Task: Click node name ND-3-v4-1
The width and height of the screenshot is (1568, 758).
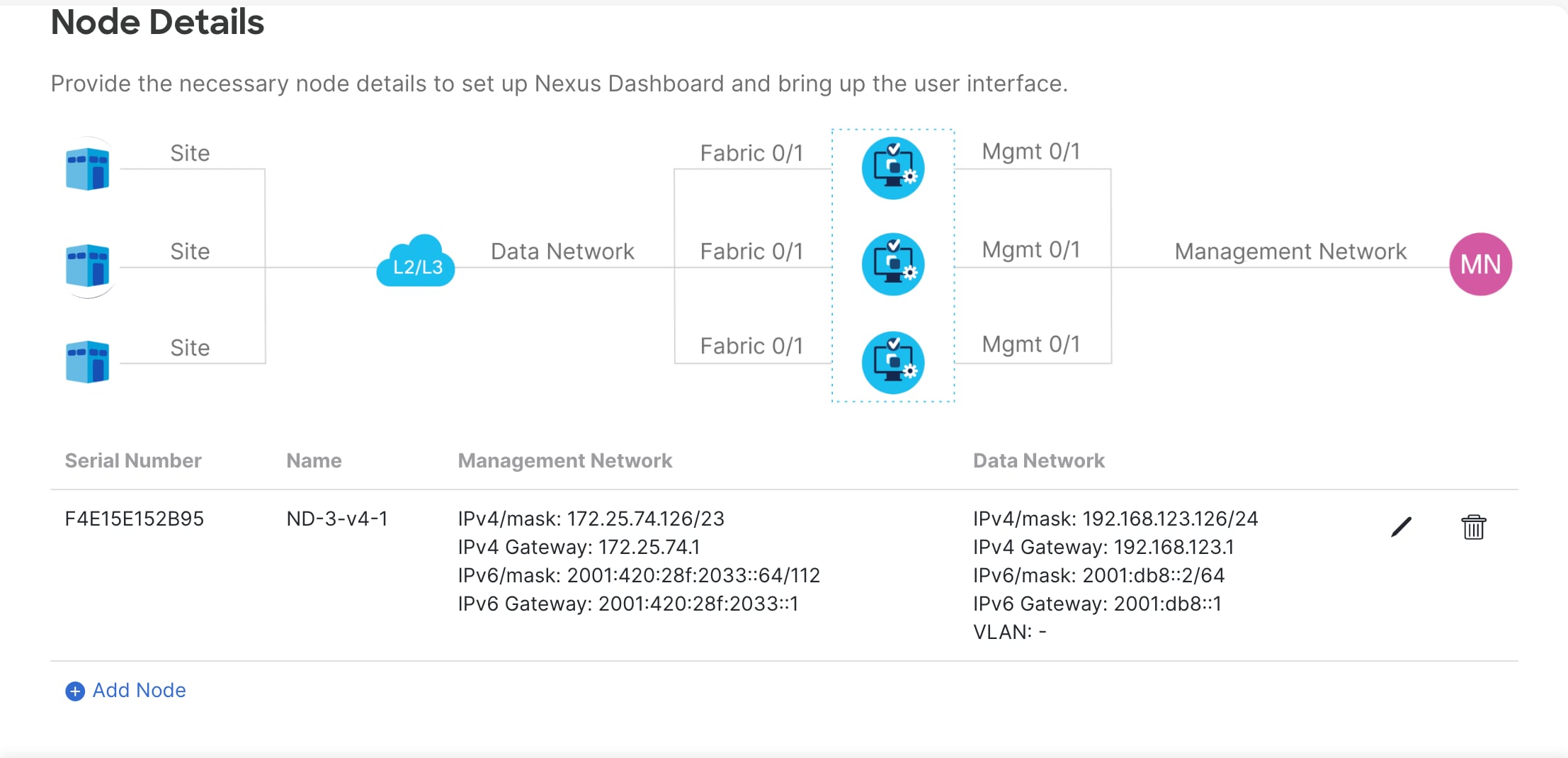Action: pos(337,519)
